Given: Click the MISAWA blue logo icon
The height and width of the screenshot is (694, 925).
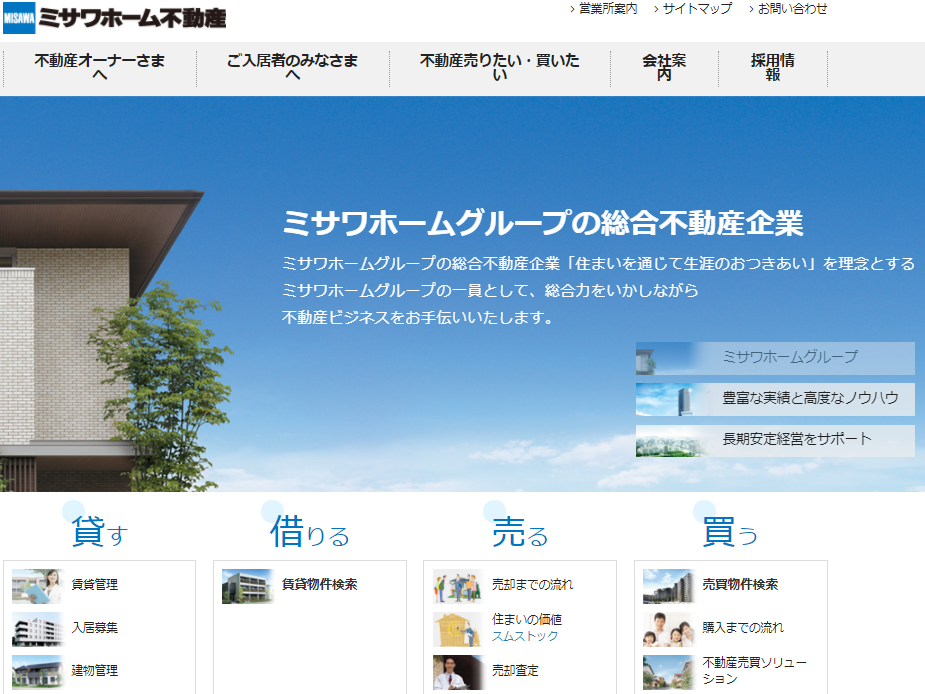Looking at the screenshot, I should tap(19, 18).
